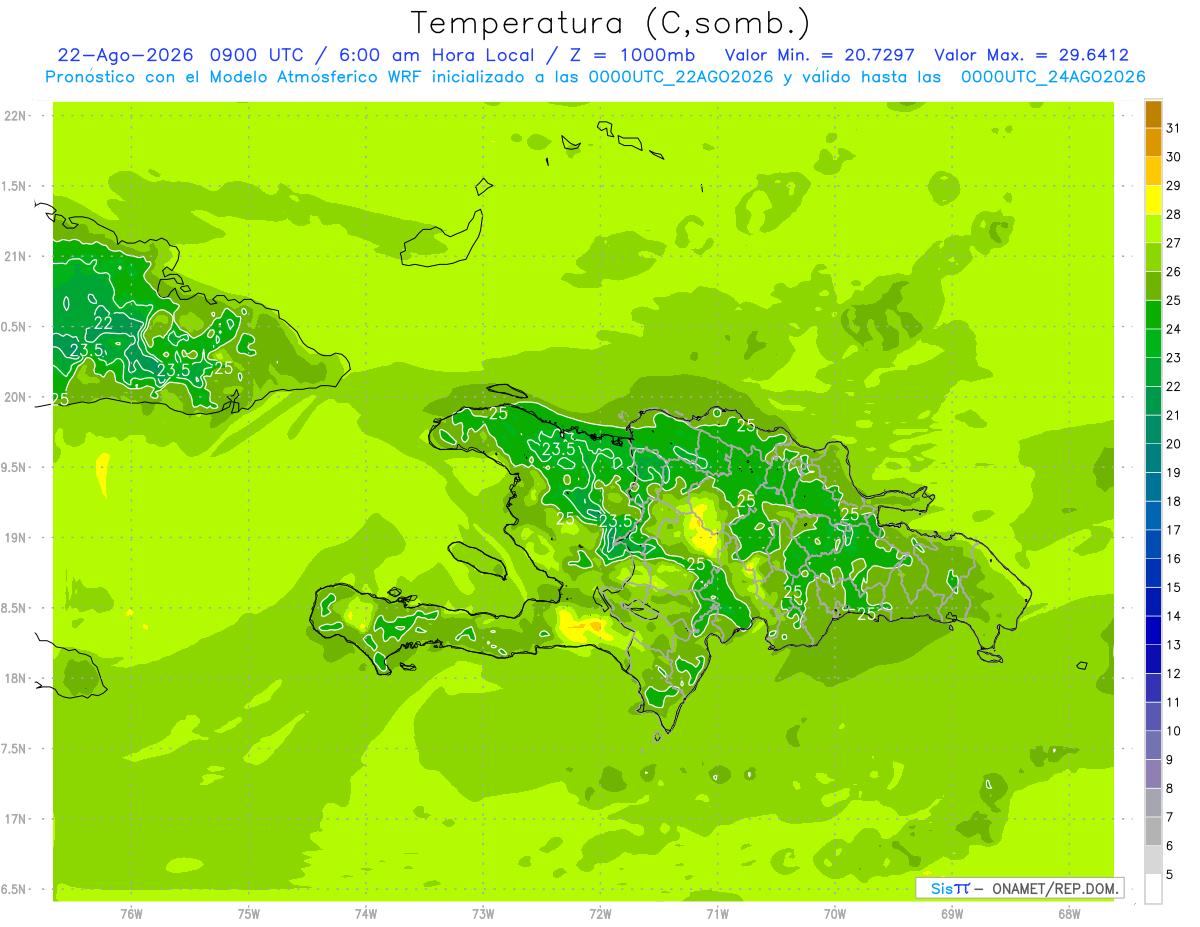
Task: Click the '22N' latitude axis label
Action: 14,115
